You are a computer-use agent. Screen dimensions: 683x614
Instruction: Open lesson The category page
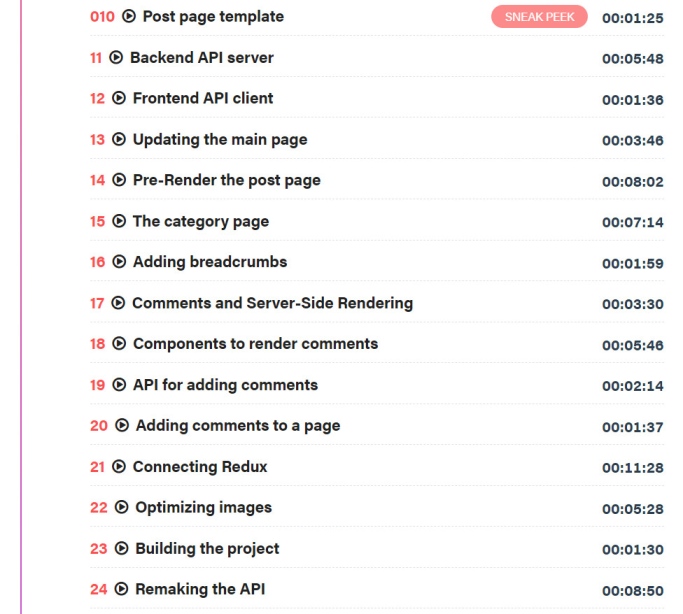click(201, 222)
